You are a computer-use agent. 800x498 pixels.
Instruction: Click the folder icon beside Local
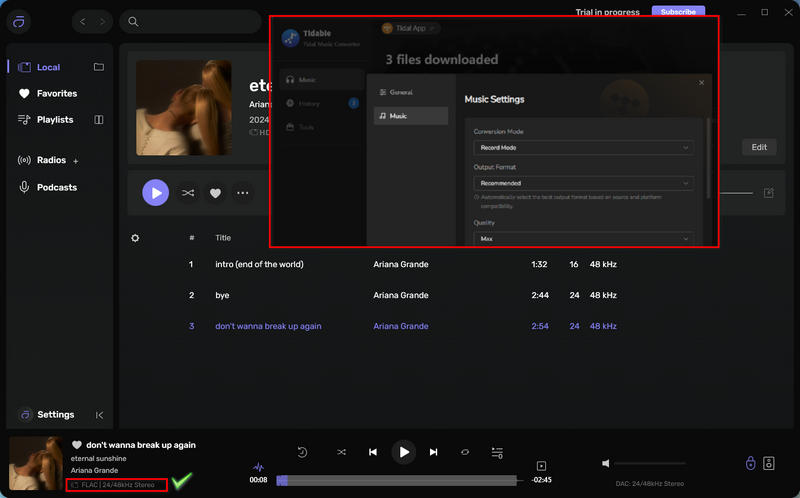point(99,67)
